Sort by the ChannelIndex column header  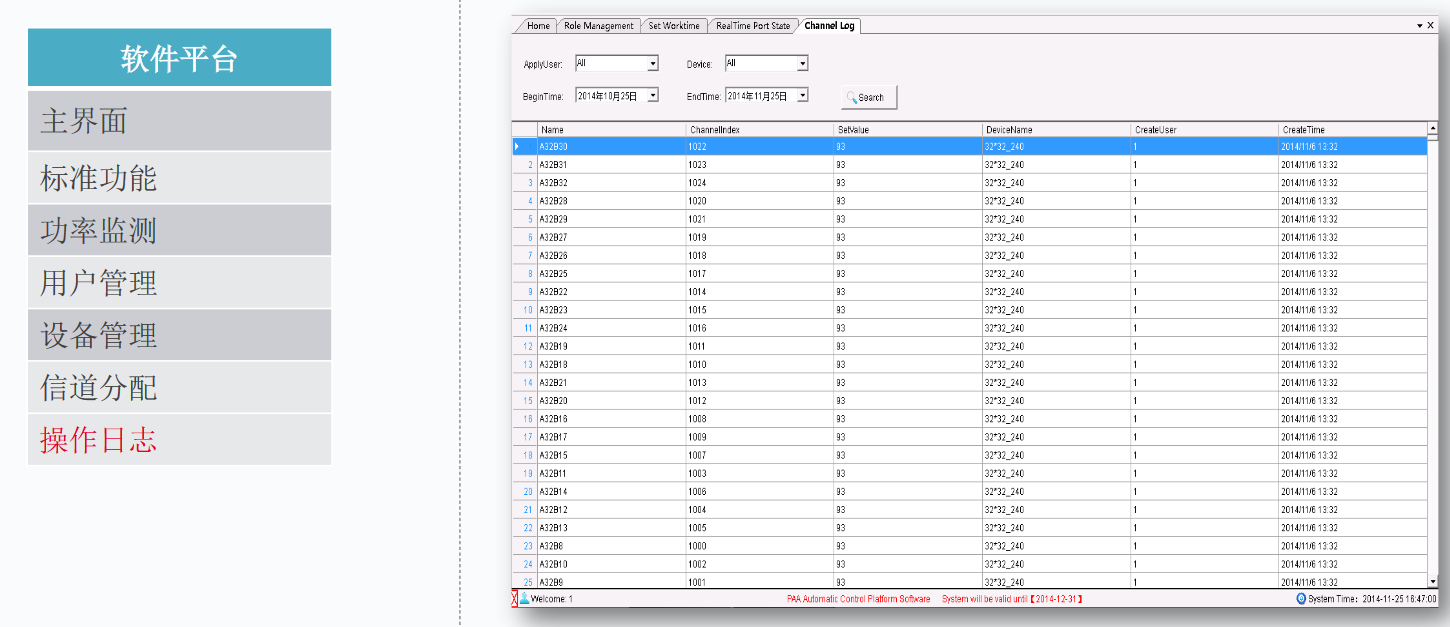[760, 130]
